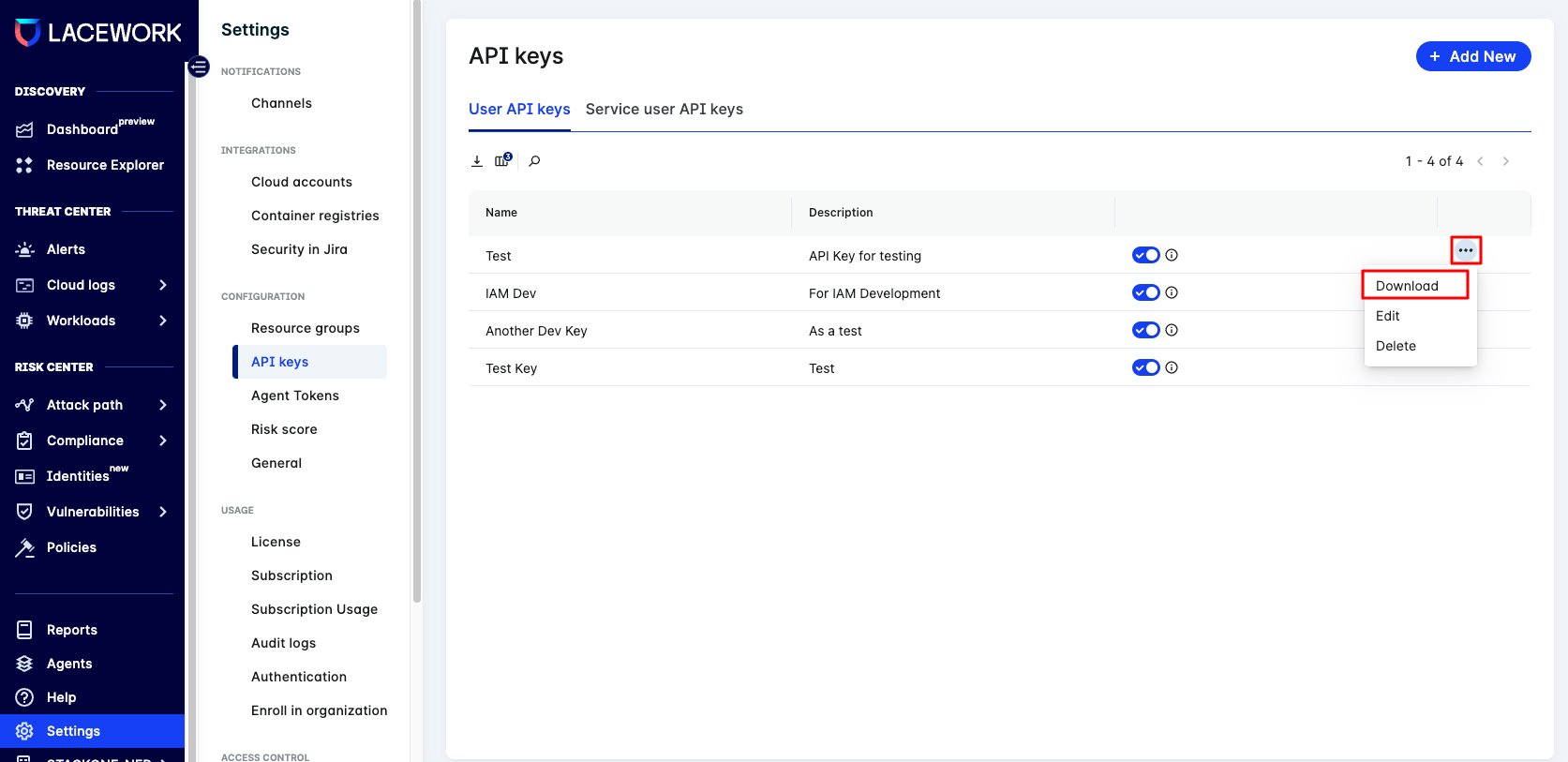Click the Resource Explorer dots icon
Viewport: 1568px width, 762px height.
point(25,165)
